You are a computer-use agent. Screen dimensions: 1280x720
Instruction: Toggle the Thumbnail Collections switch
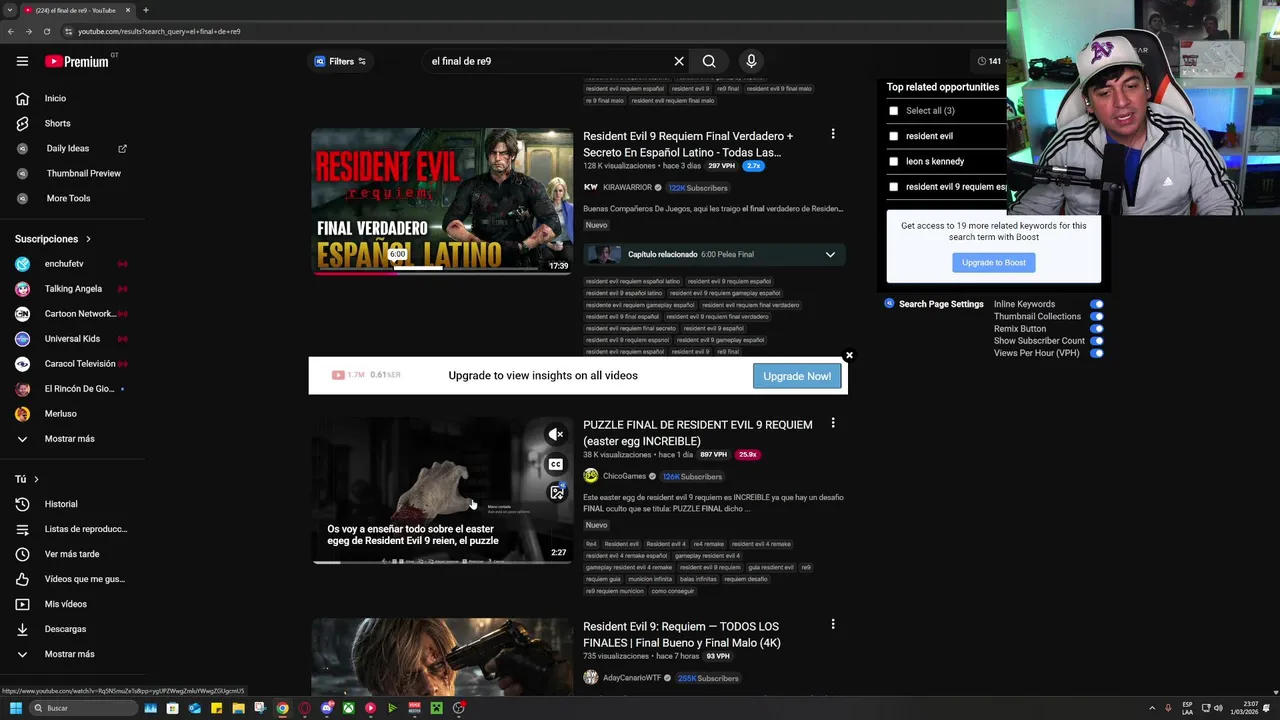tap(1097, 316)
